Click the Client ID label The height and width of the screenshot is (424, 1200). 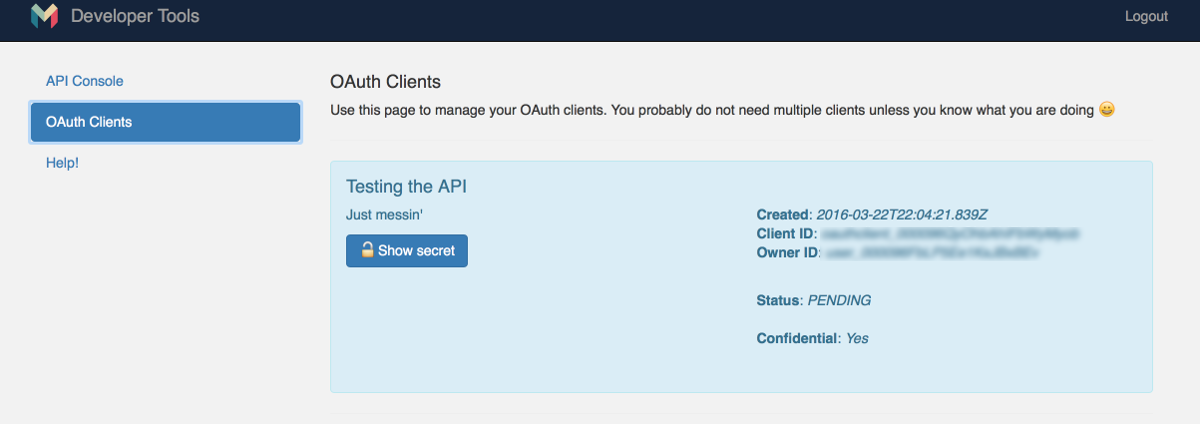[x=786, y=233]
